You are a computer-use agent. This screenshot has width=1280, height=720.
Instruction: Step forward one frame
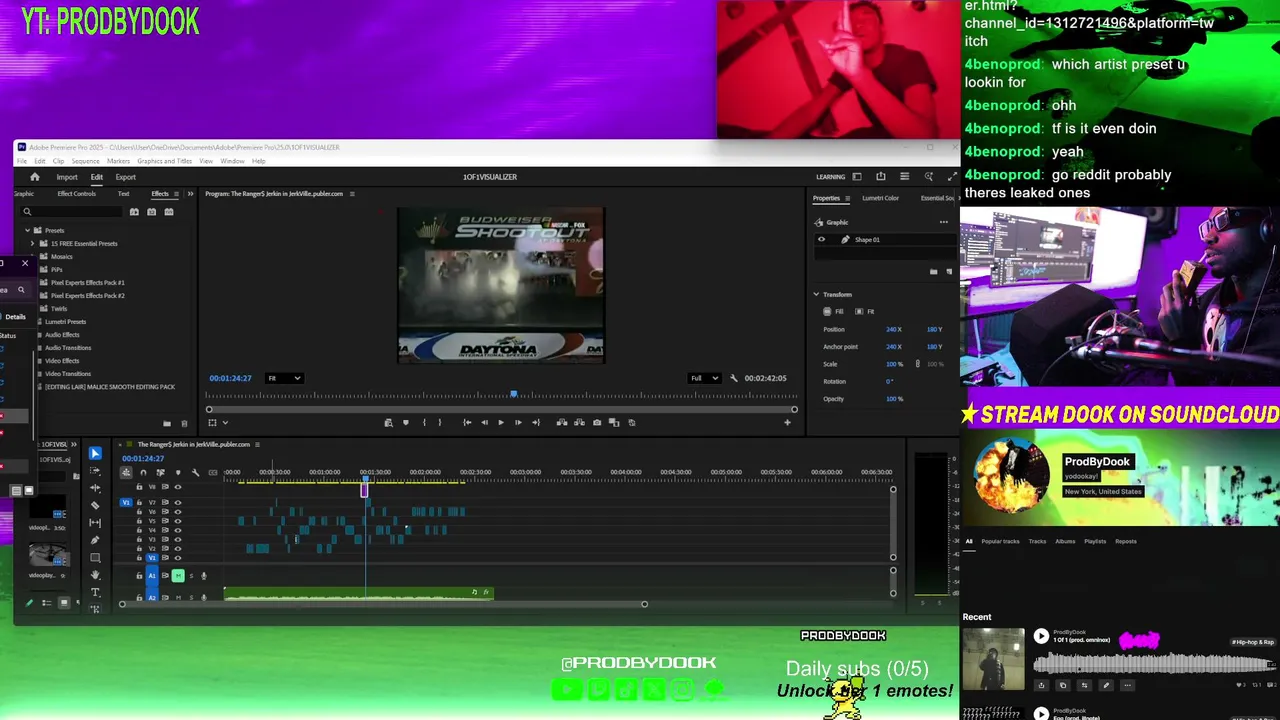click(518, 422)
